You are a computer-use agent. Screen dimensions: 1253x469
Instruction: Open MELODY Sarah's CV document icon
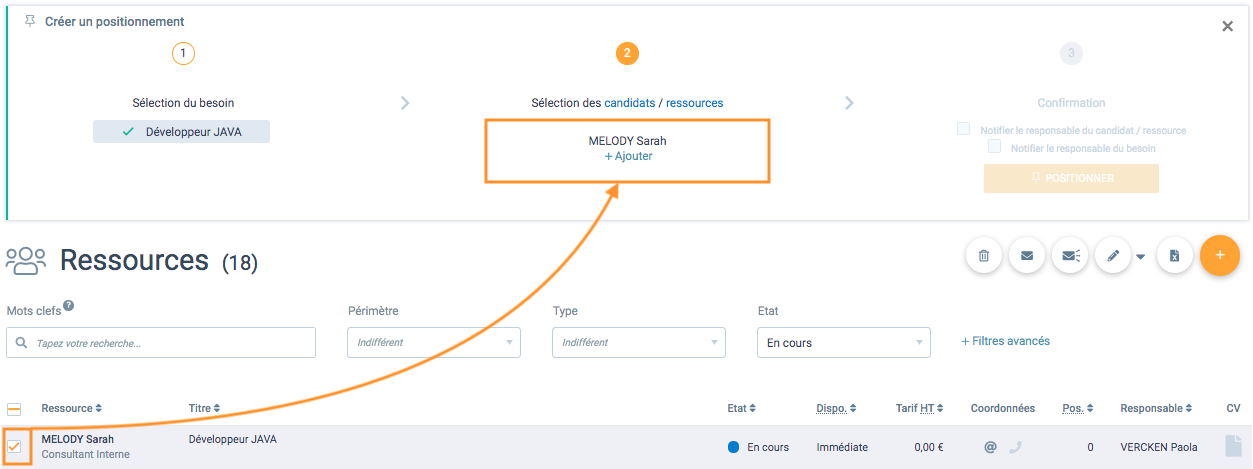click(1233, 446)
